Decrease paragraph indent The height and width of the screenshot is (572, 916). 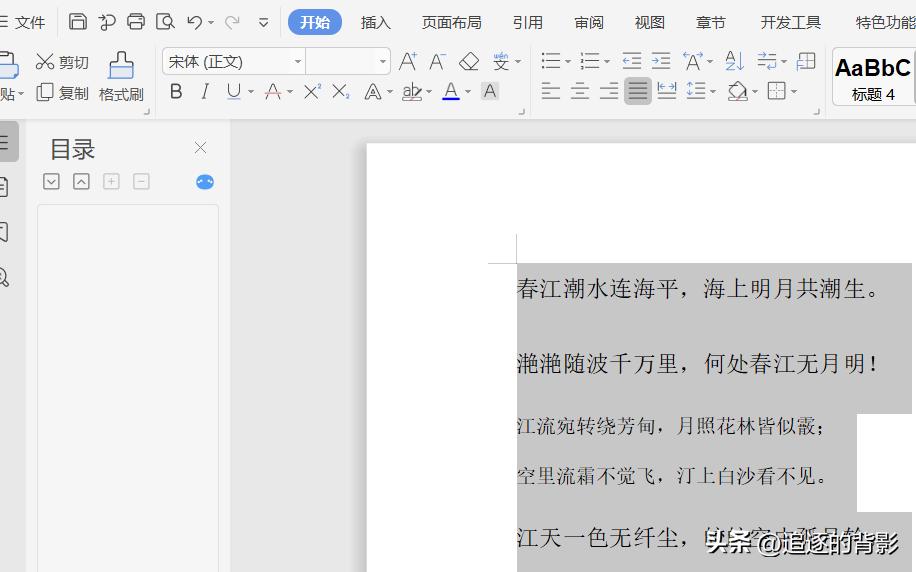tap(632, 61)
